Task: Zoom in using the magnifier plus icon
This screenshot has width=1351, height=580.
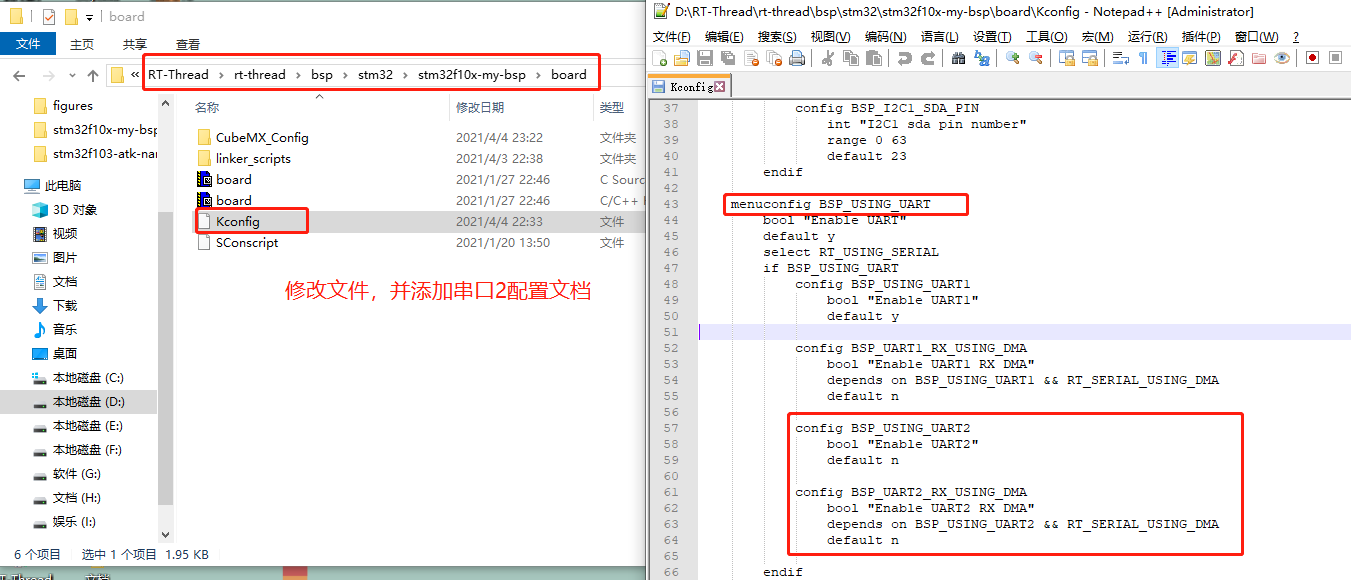Action: click(1012, 59)
